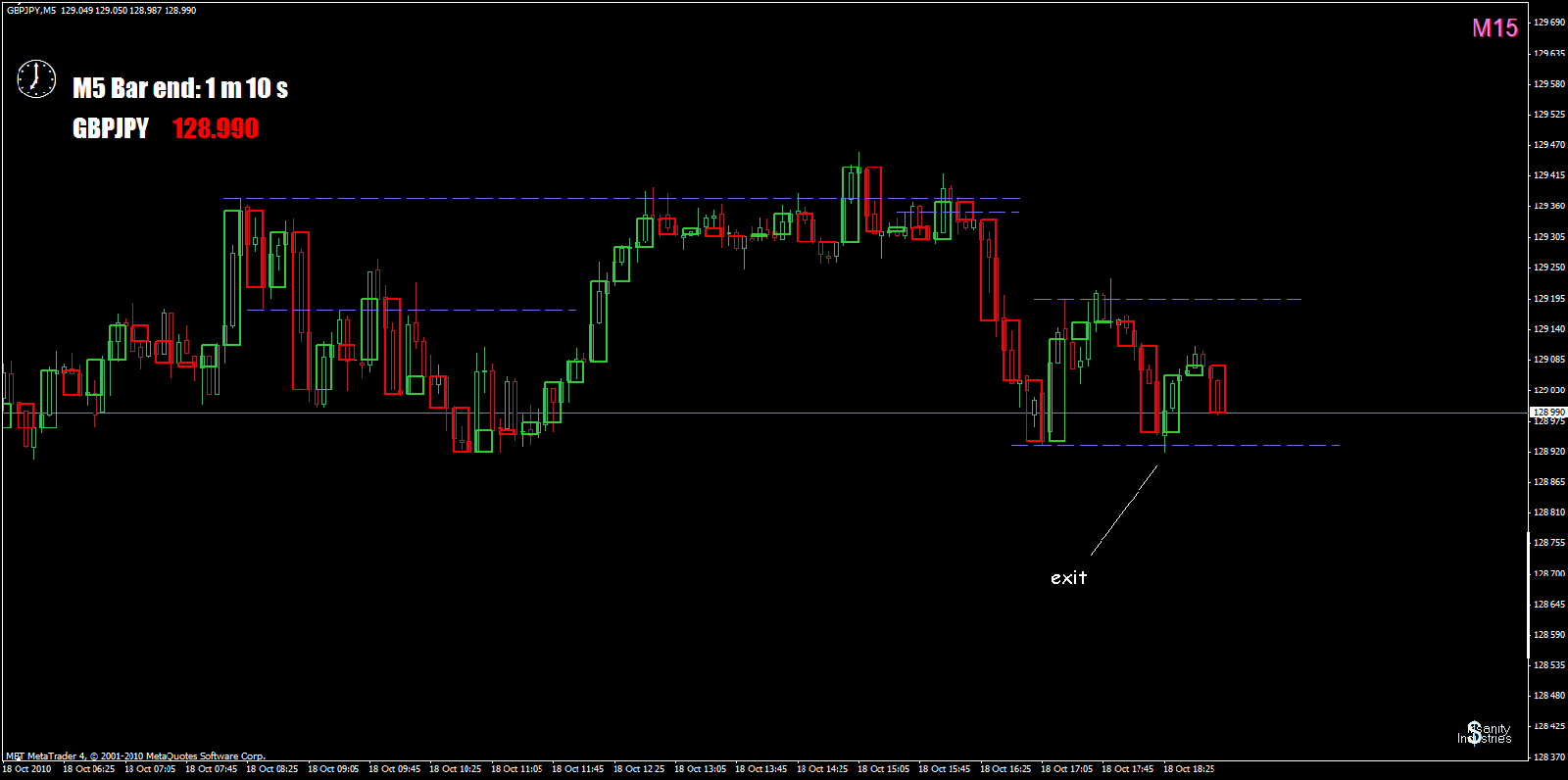Image resolution: width=1568 pixels, height=780 pixels.
Task: Click the 129.085 price scale label
Action: click(1548, 359)
